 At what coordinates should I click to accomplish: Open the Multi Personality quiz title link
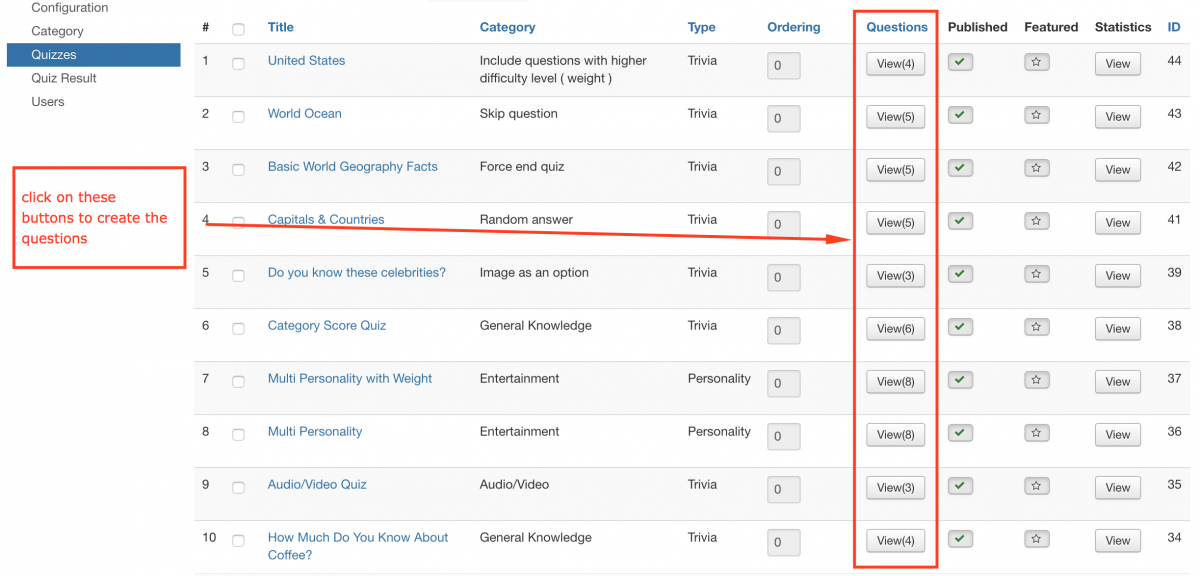coord(315,432)
